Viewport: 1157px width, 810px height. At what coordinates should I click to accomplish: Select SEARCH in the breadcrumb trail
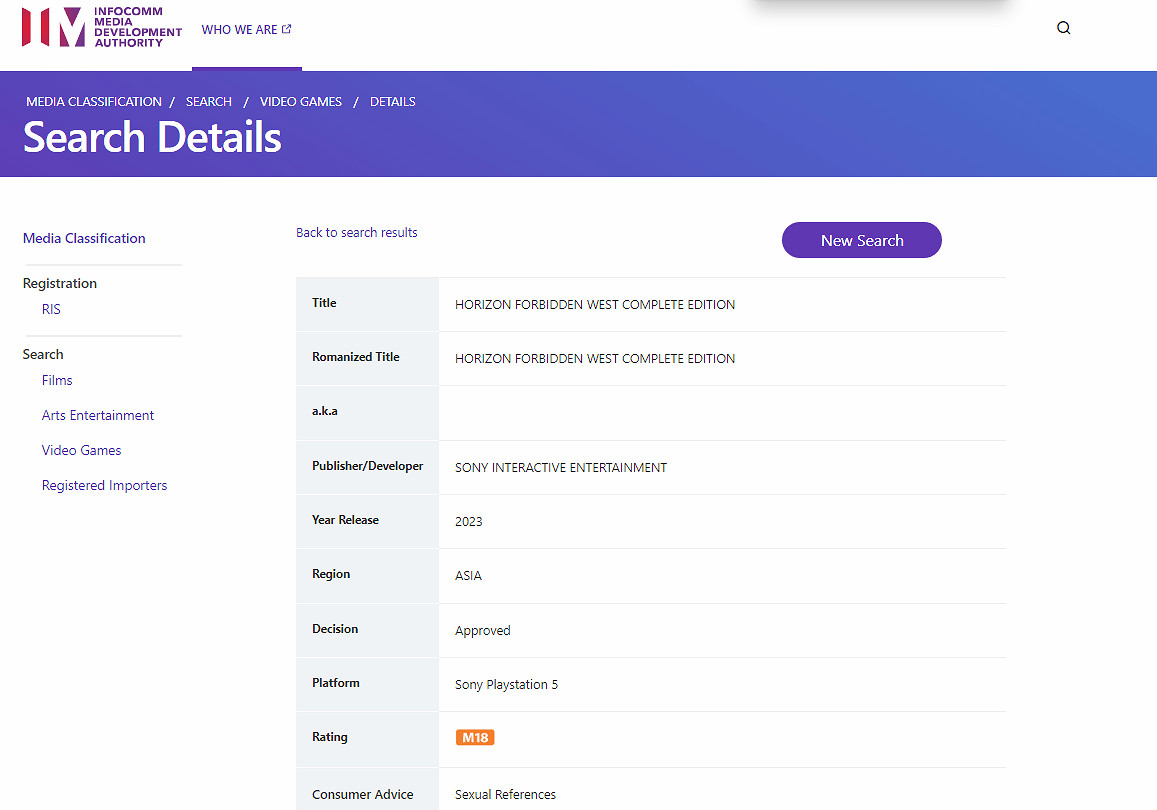click(209, 102)
